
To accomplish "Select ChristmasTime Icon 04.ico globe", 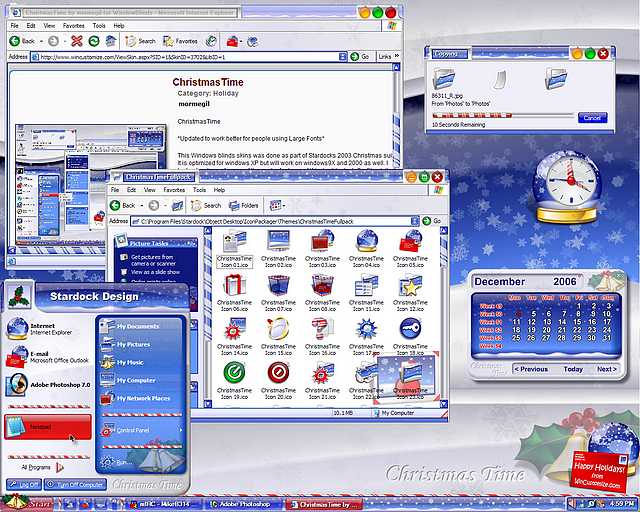I will click(x=367, y=248).
